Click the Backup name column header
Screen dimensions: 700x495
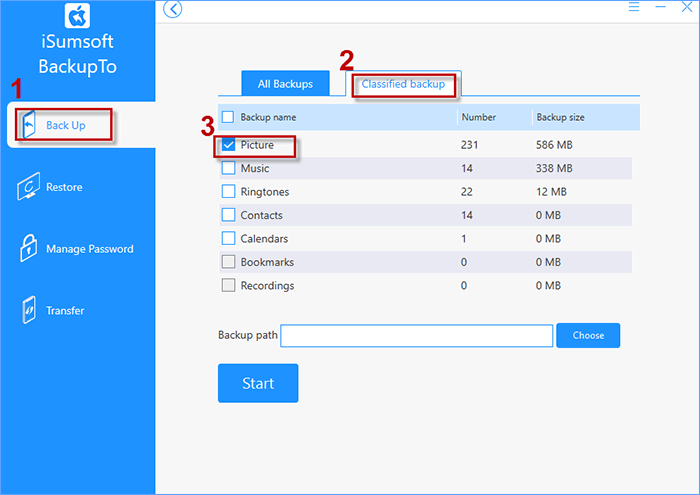coord(268,117)
